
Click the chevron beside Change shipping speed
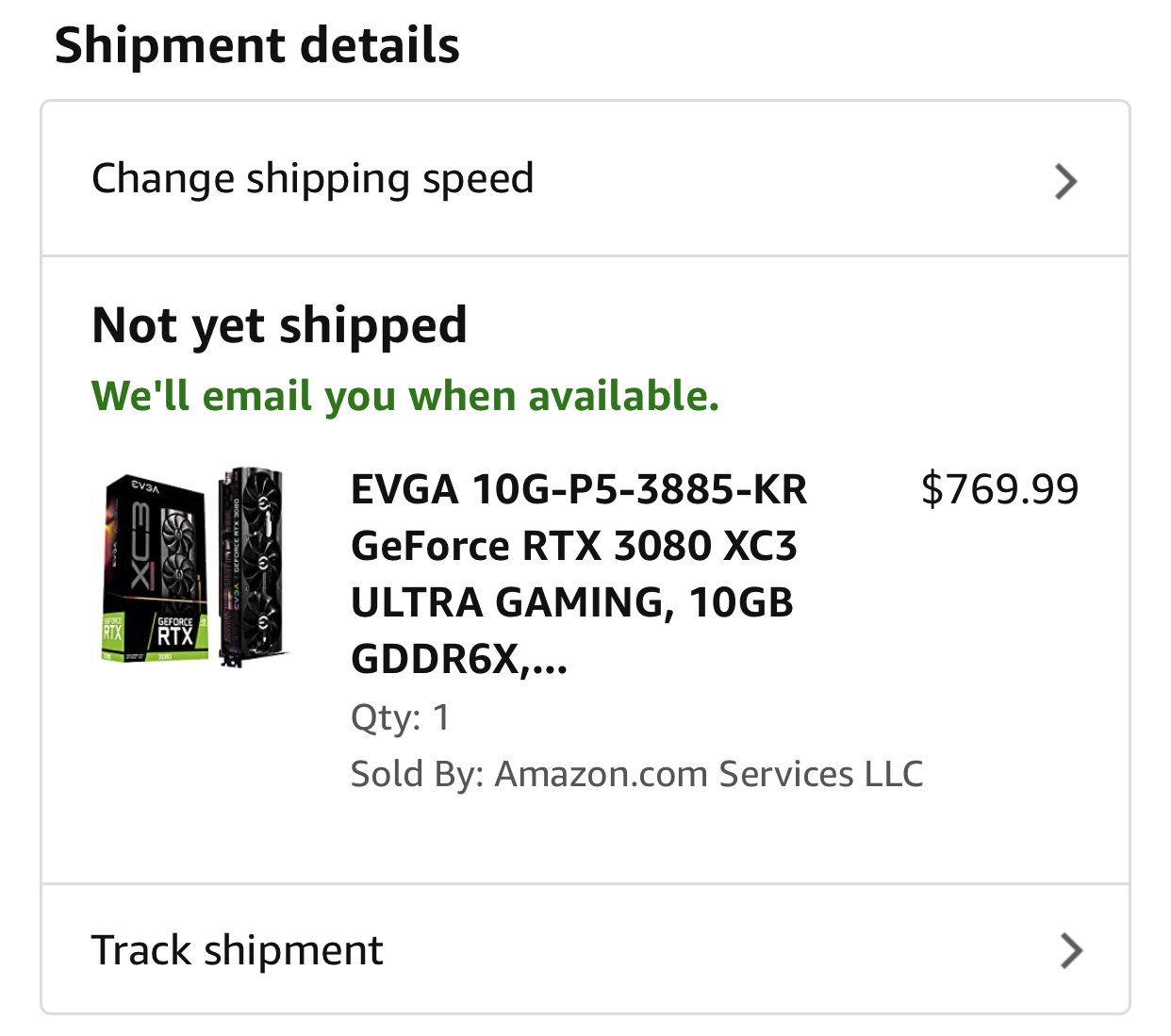point(1065,181)
